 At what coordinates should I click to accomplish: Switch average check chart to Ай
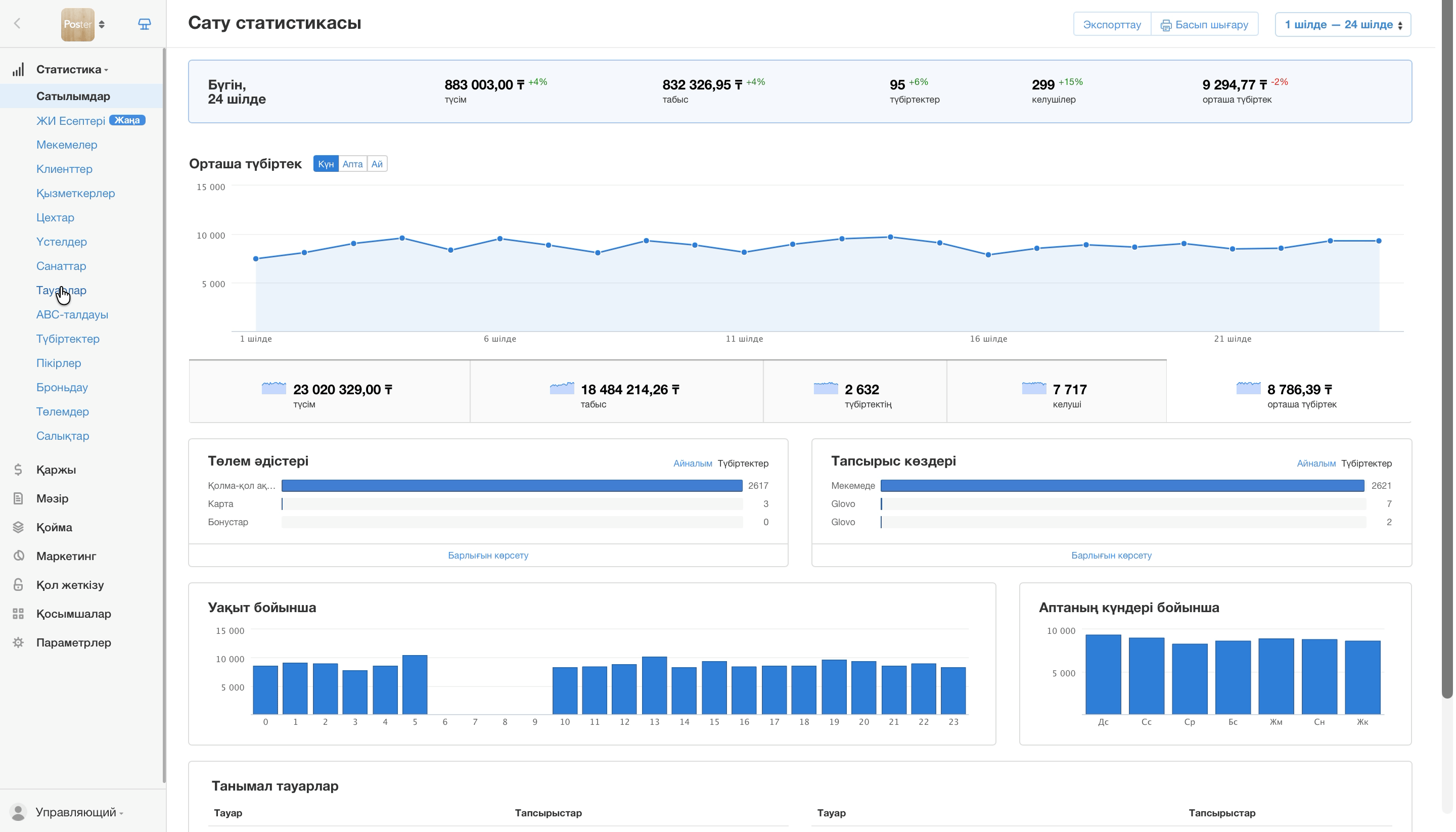[x=377, y=164]
